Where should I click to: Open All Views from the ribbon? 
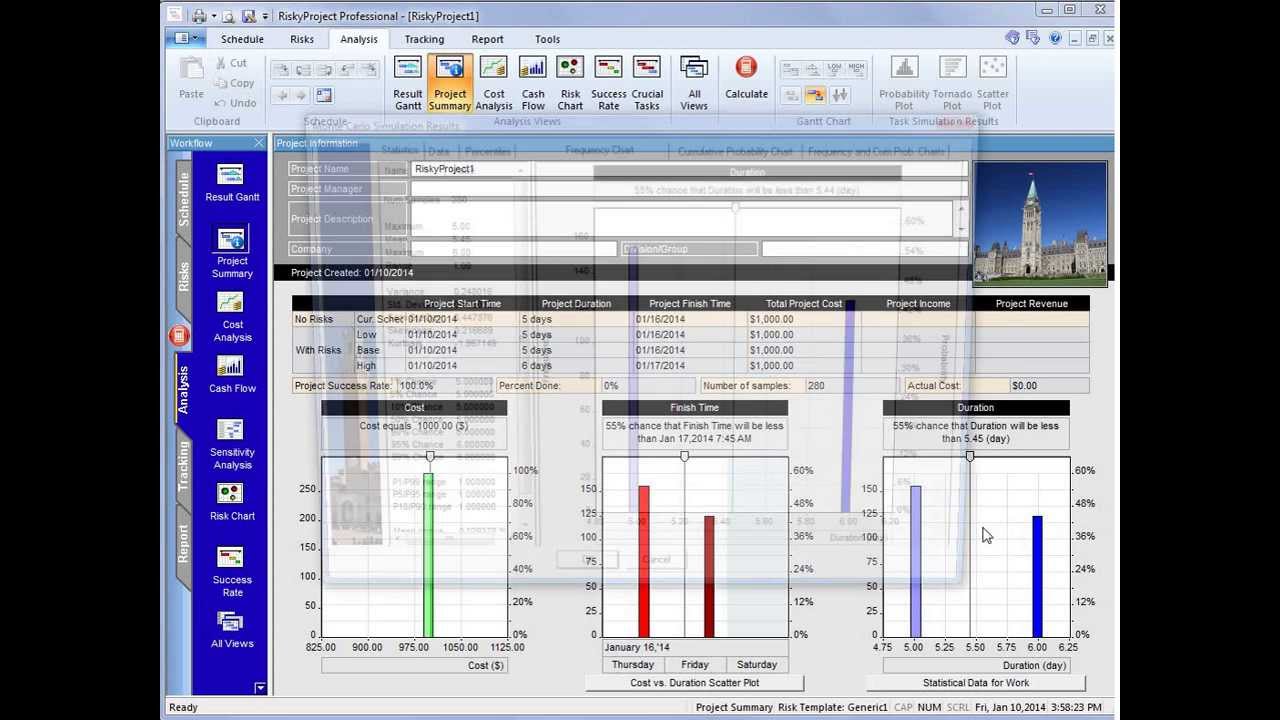(694, 83)
